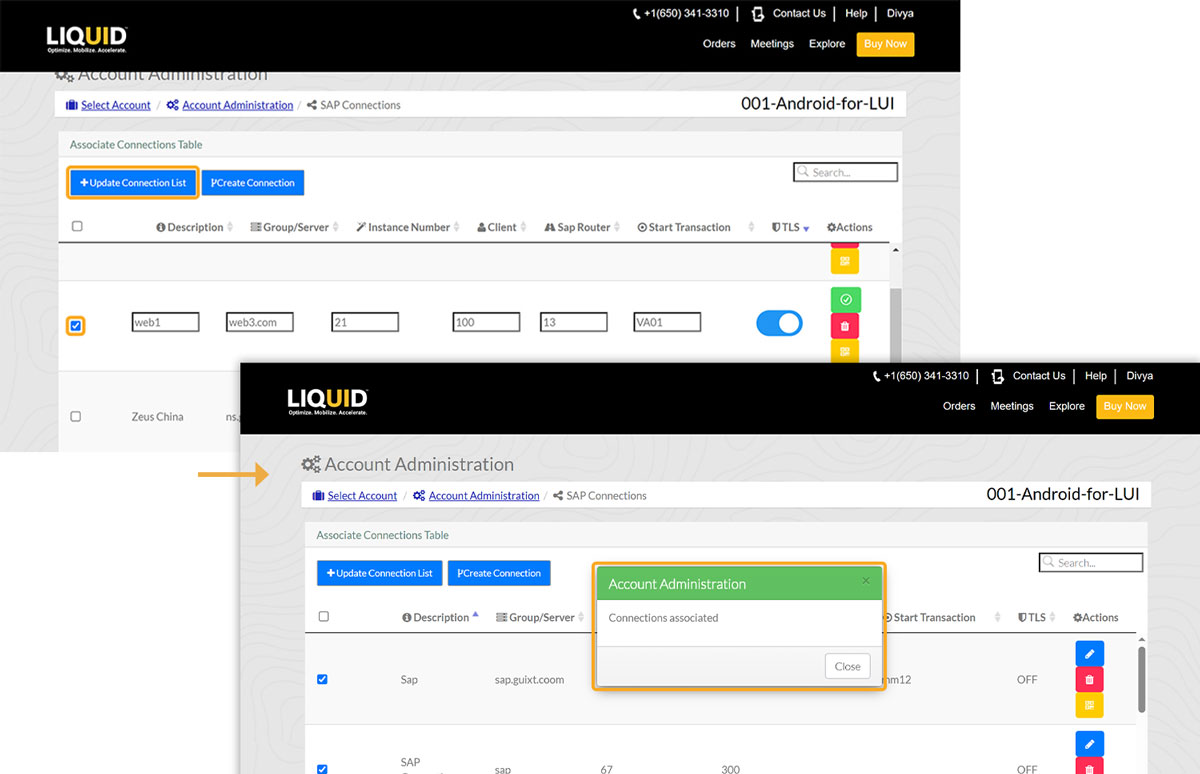This screenshot has width=1200, height=774.
Task: Click red trash icon in sap.guixt.coom row, lower window
Action: point(1090,680)
